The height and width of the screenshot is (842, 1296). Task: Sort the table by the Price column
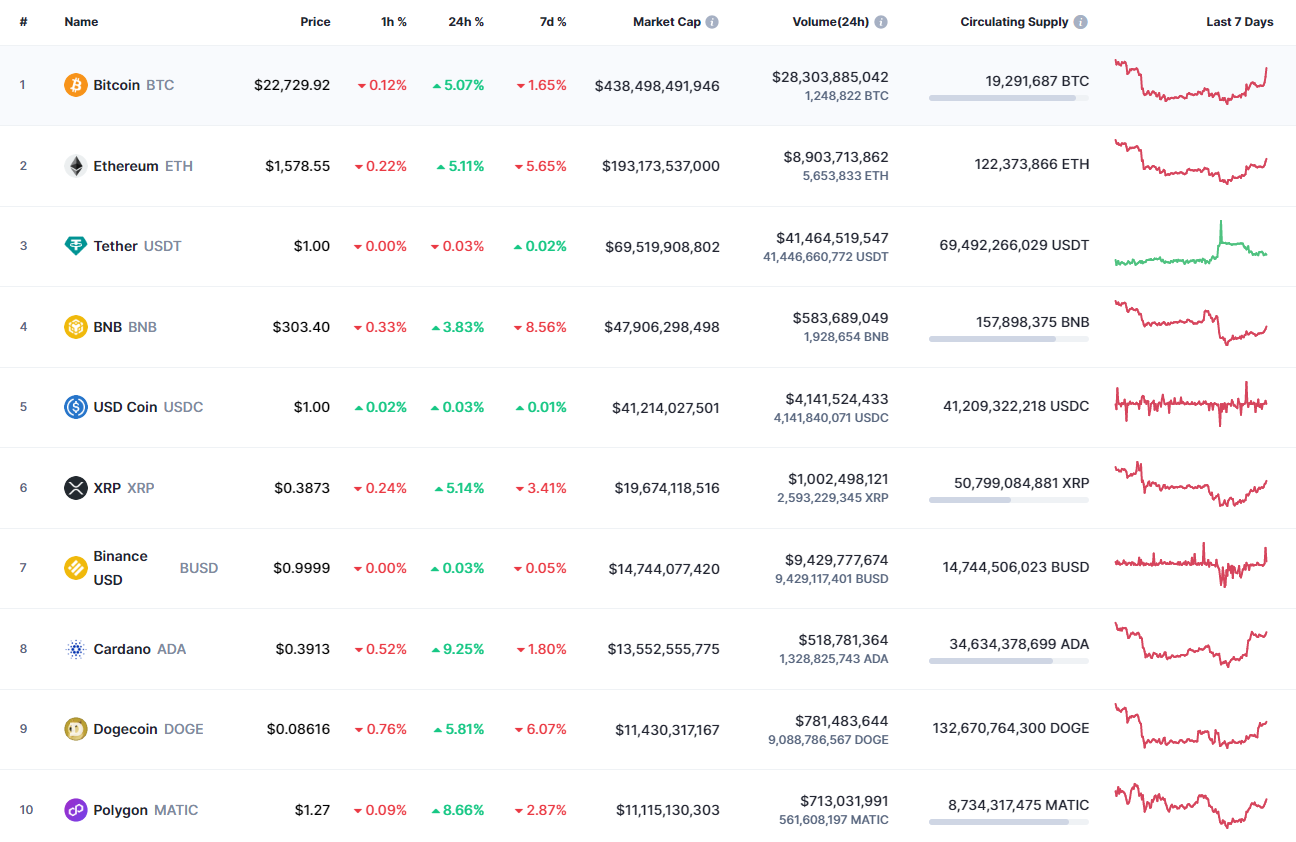pyautogui.click(x=315, y=21)
